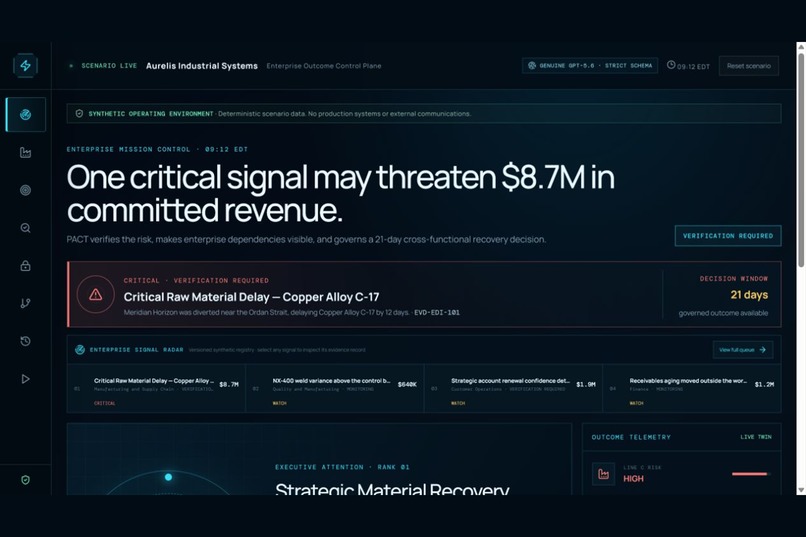Click the glowing dot on radar graphic
Screen dimensions: 806x537
[168, 477]
